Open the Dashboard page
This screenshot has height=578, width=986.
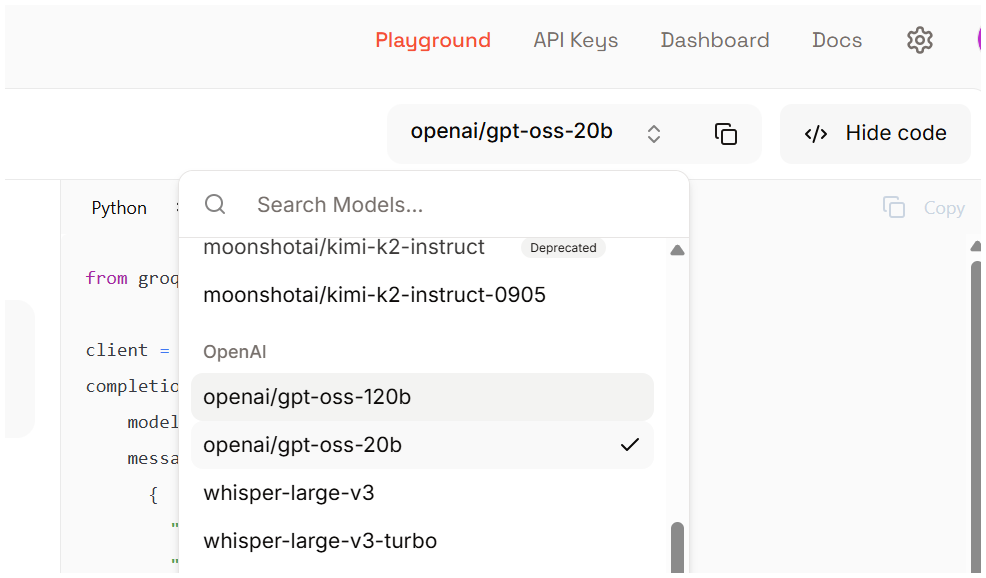click(714, 40)
